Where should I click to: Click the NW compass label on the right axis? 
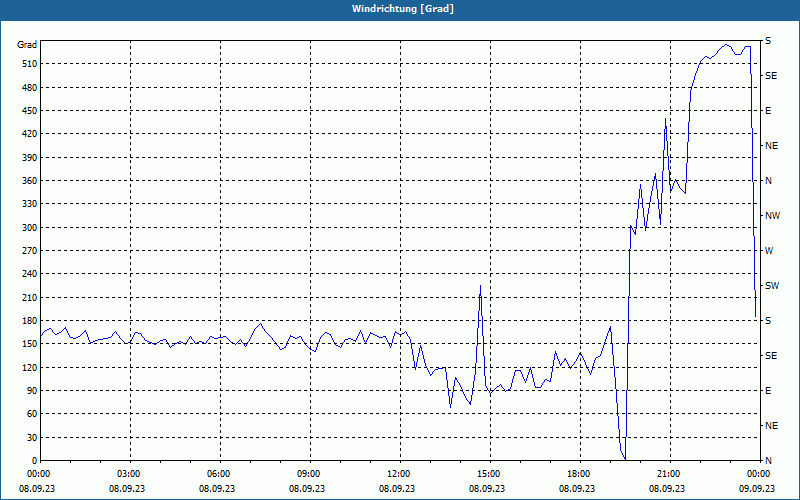[772, 216]
